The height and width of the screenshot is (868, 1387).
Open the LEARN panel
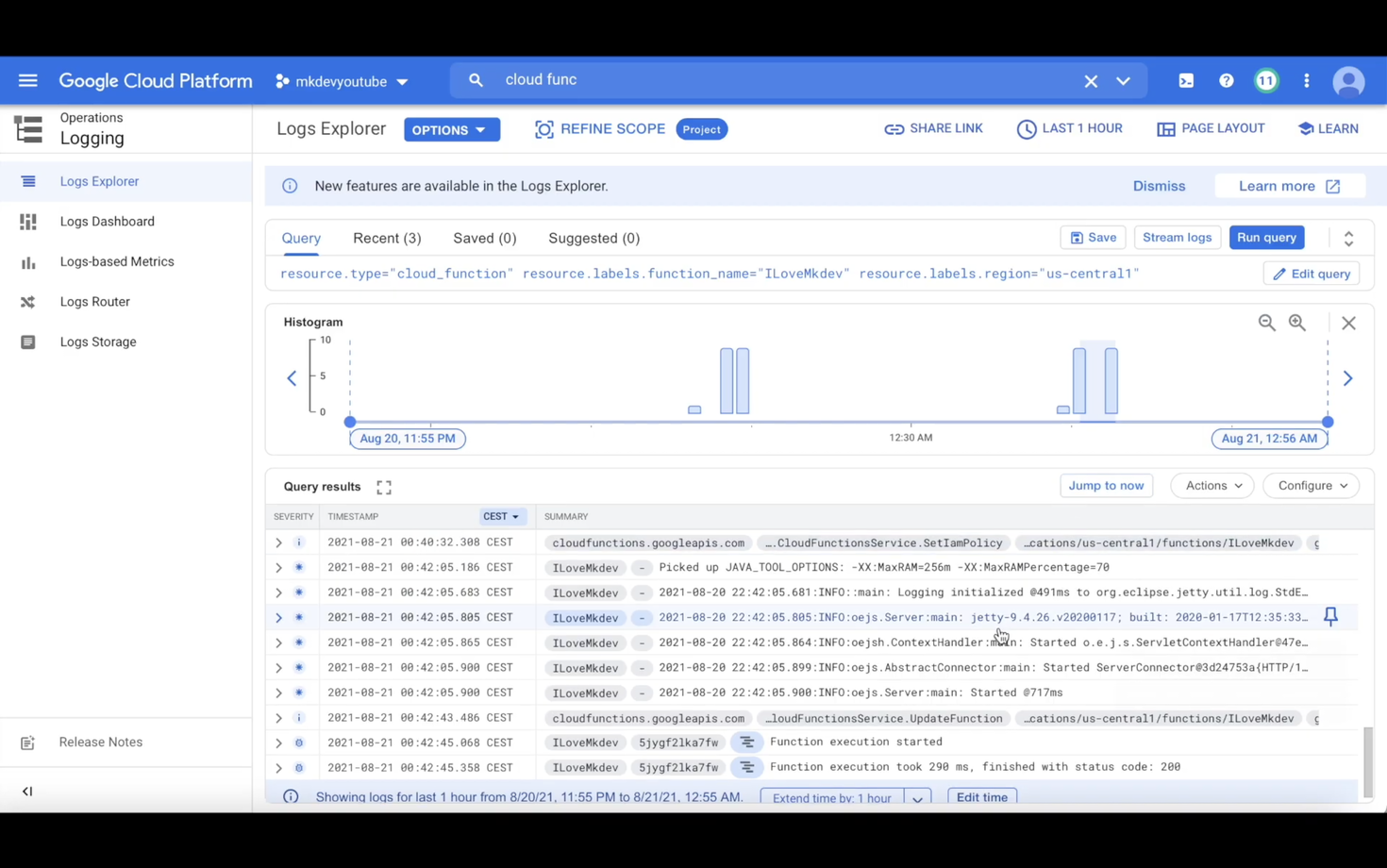(x=1328, y=128)
